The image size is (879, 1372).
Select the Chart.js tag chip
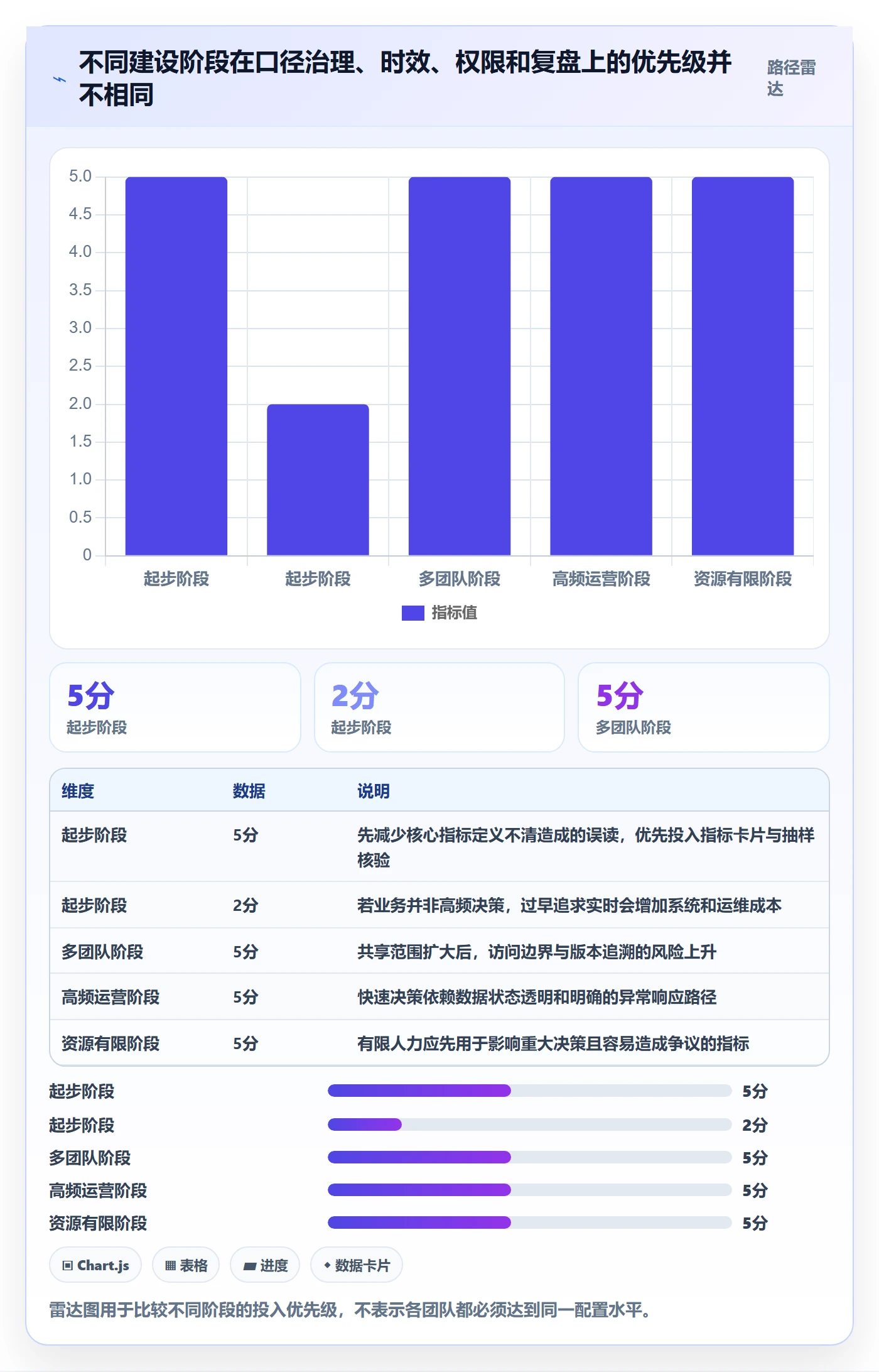pos(95,1265)
